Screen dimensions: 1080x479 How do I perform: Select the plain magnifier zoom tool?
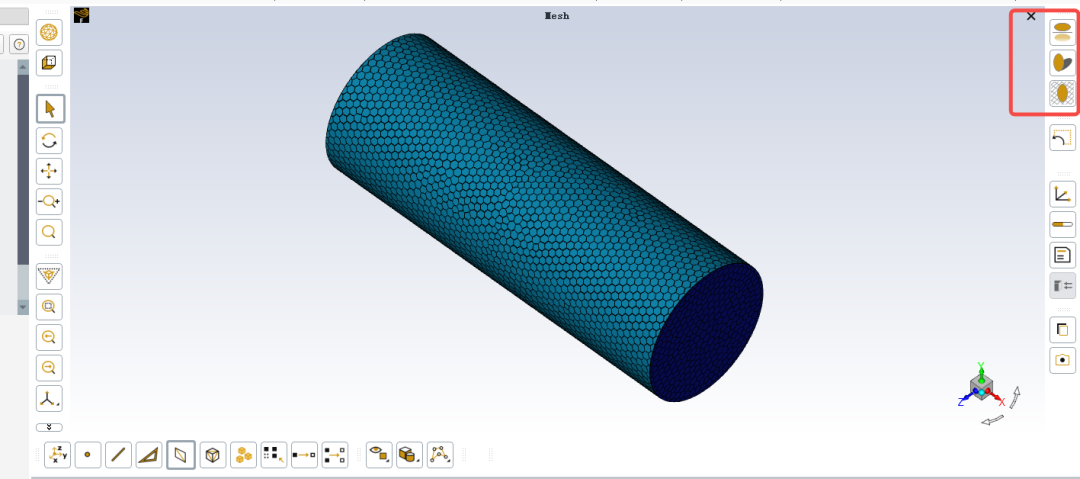pyautogui.click(x=49, y=232)
